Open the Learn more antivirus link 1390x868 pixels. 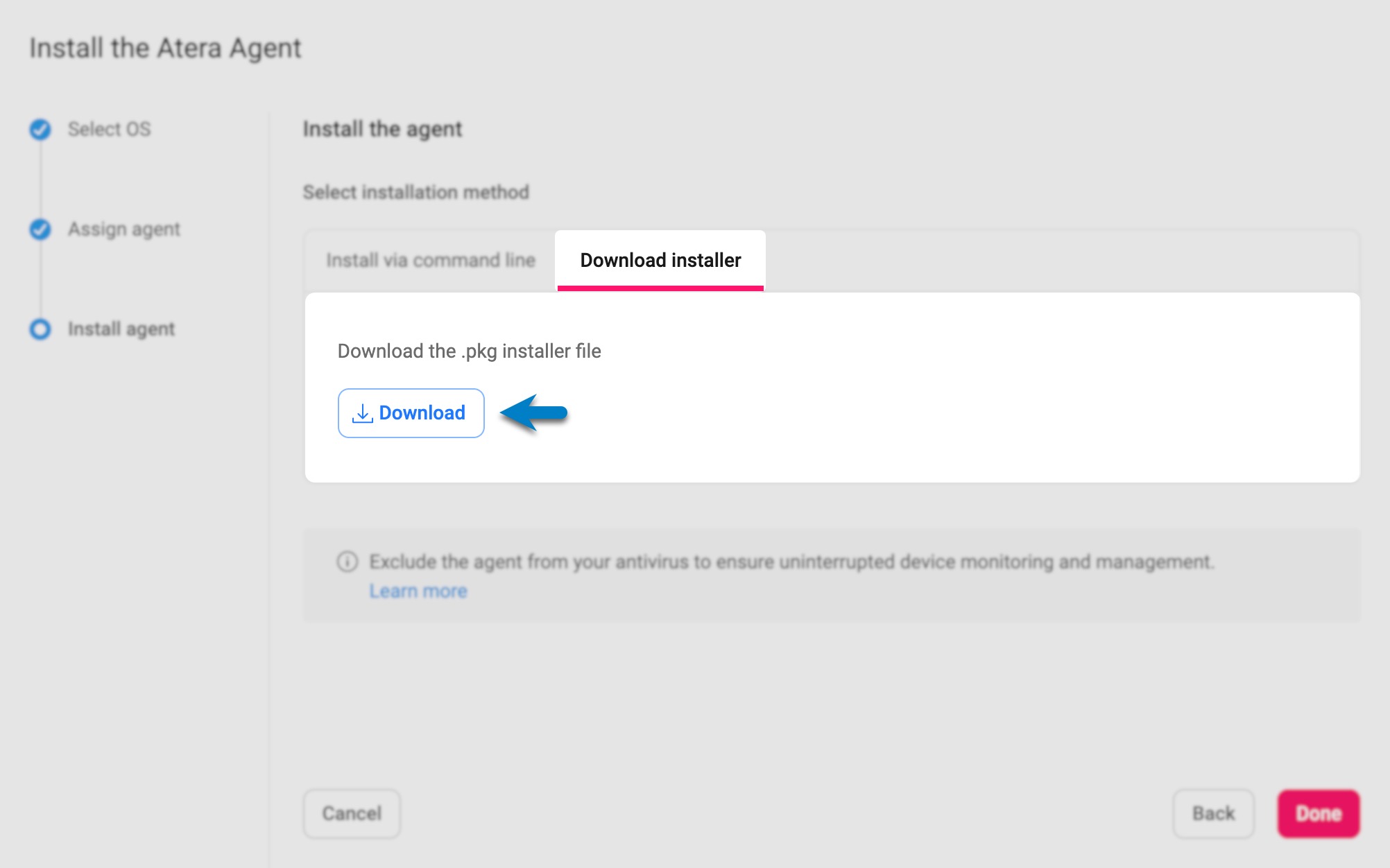418,591
